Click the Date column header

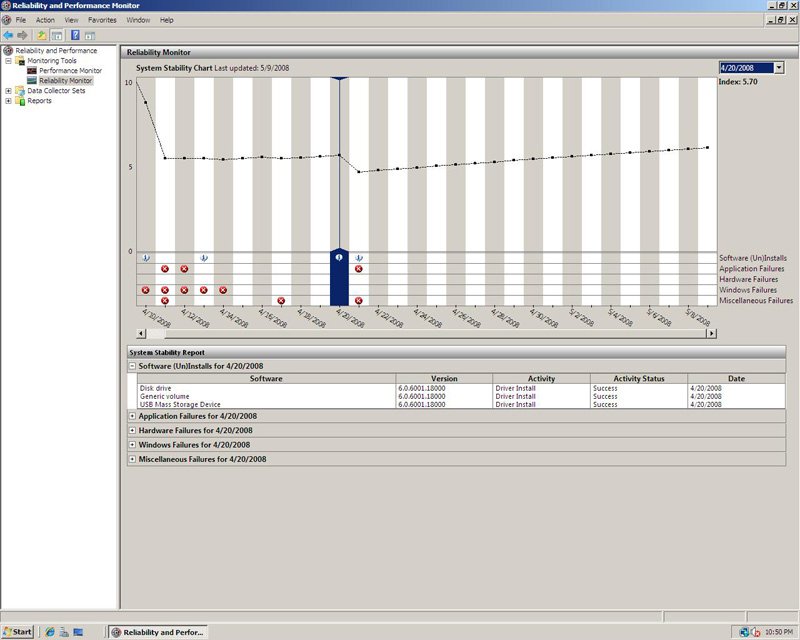tap(736, 379)
